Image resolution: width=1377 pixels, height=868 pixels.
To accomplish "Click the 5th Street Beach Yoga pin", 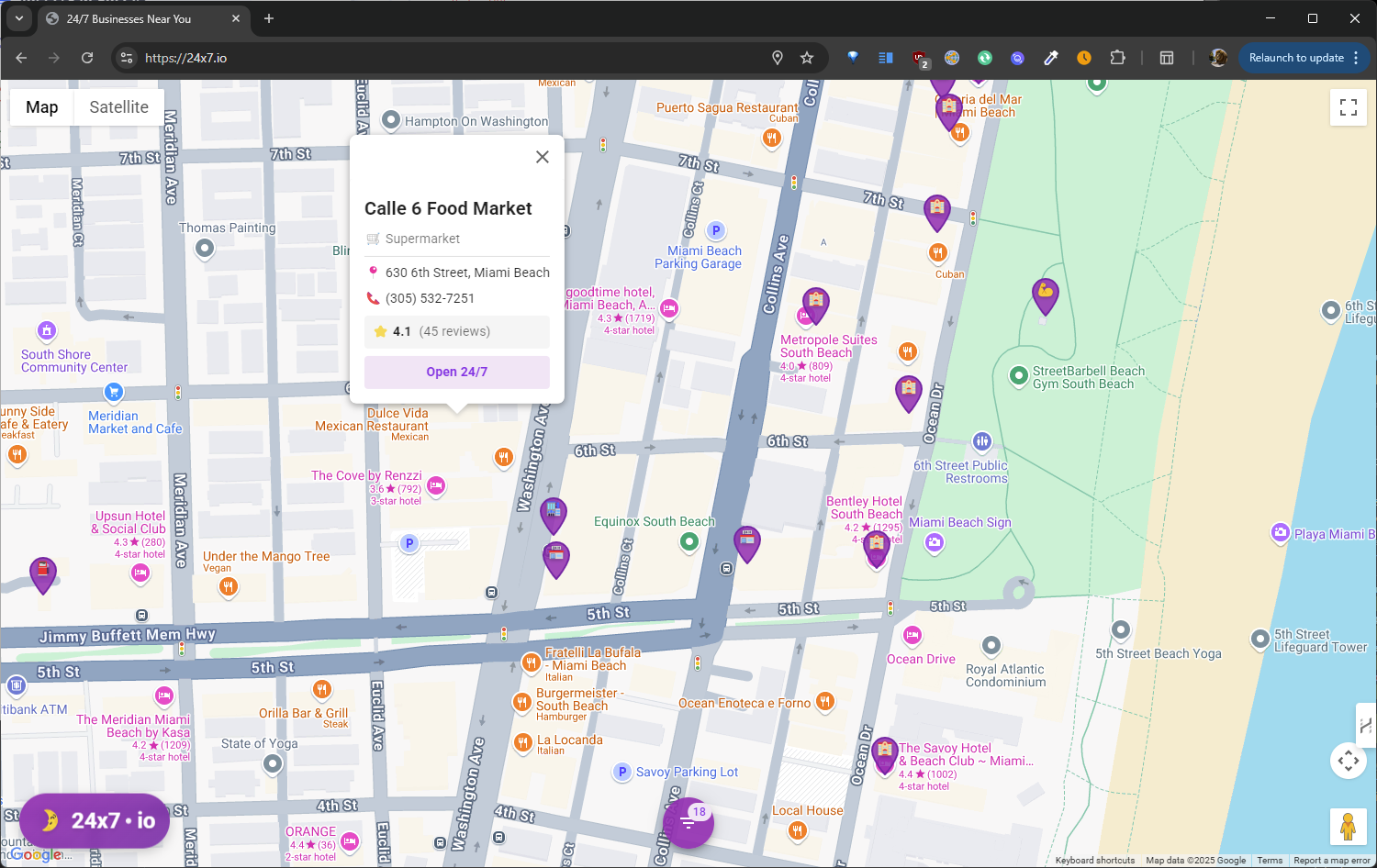I will click(1121, 630).
